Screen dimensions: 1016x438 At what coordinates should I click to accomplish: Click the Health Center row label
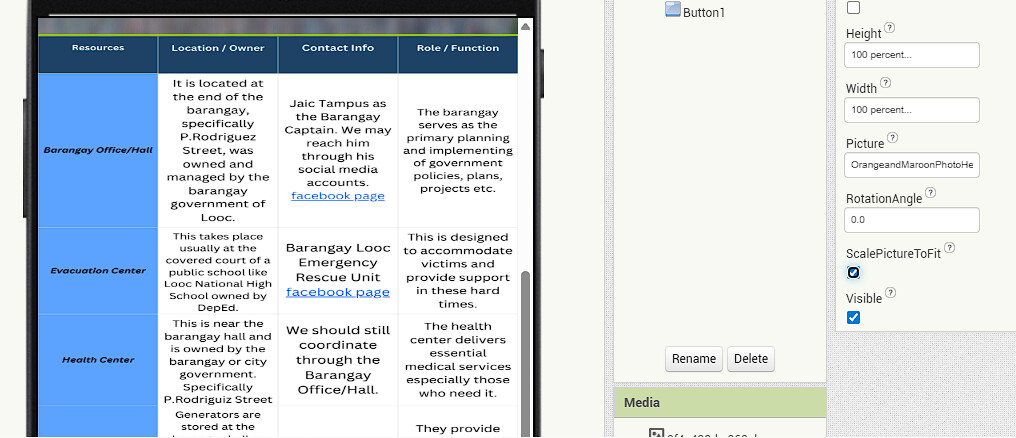tap(98, 360)
